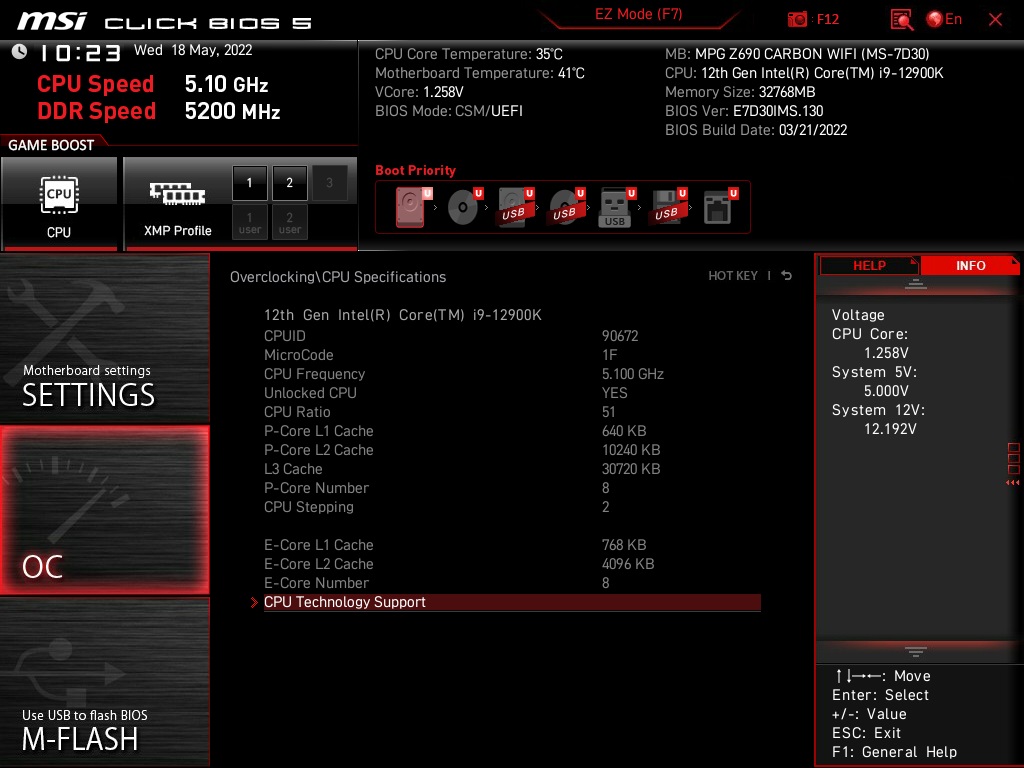The height and width of the screenshot is (768, 1024).
Task: Click the "12.192V" reading in Info panel
Action: tap(890, 428)
